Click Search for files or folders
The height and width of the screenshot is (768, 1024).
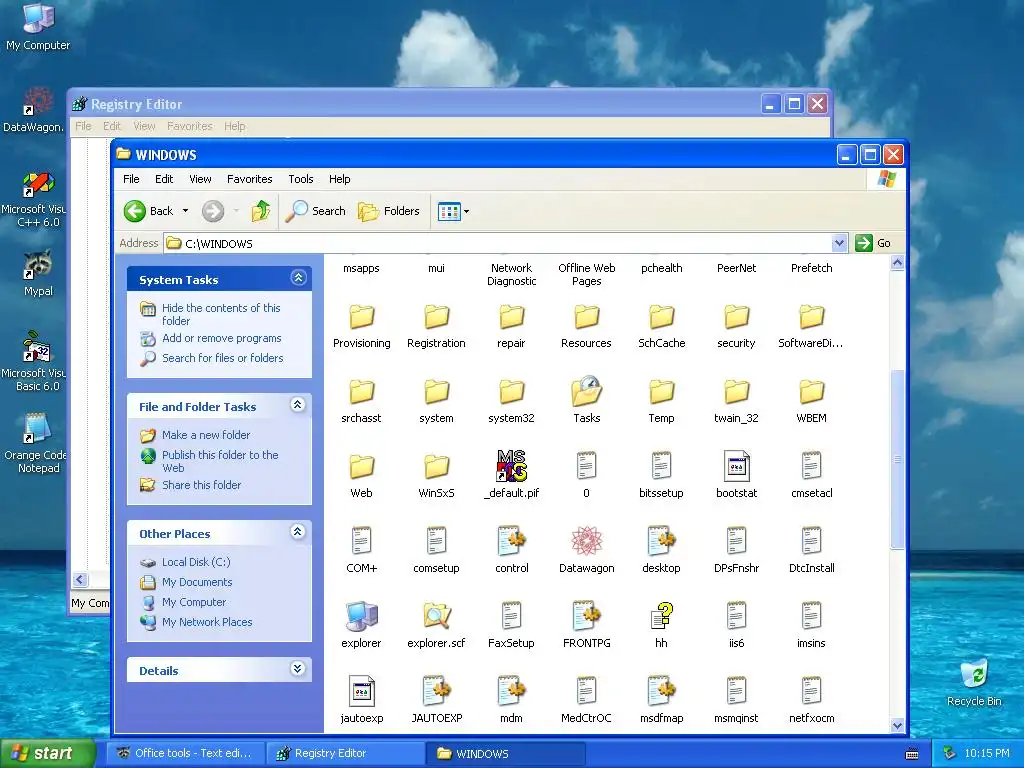click(223, 358)
